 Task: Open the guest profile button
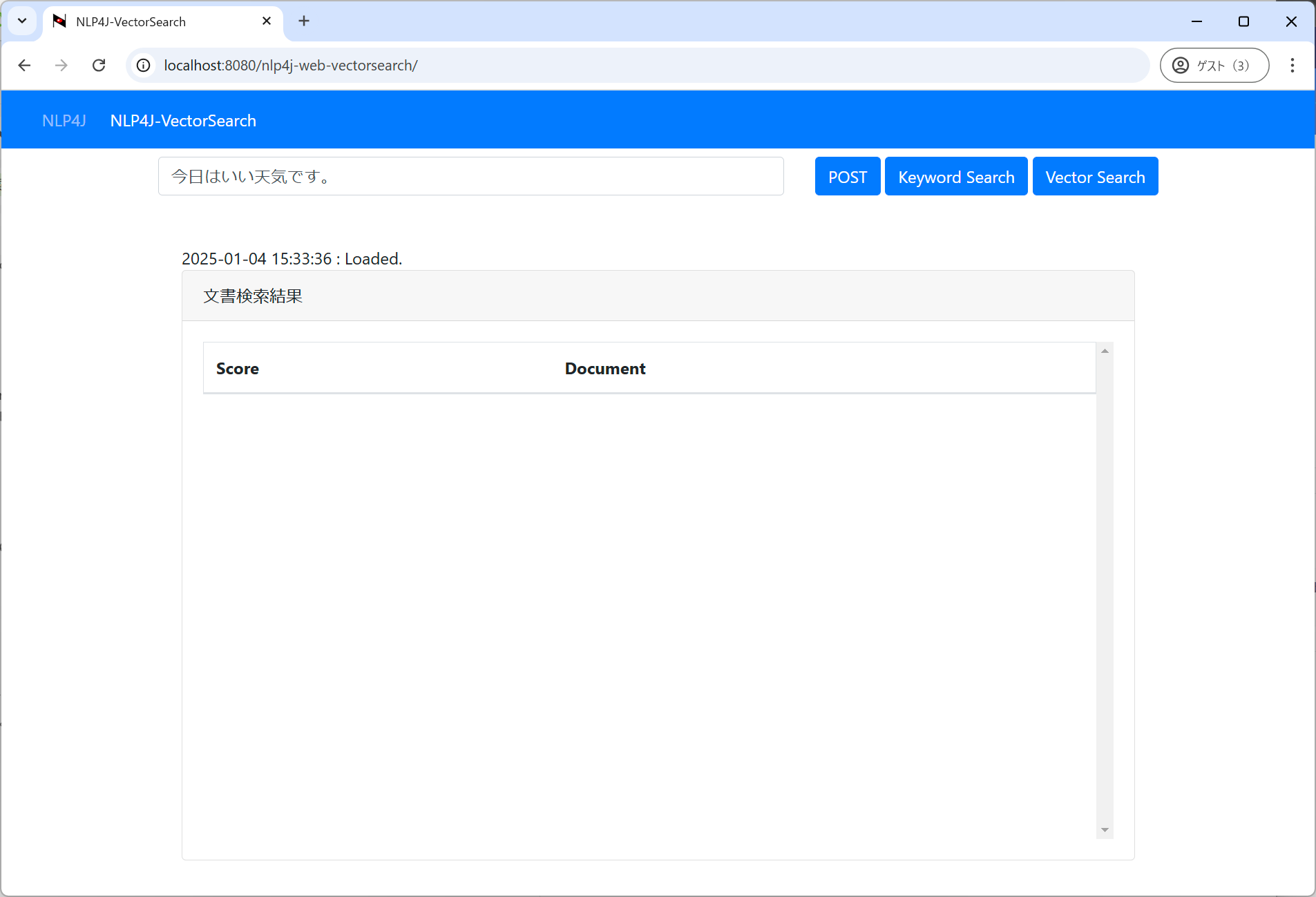pyautogui.click(x=1214, y=66)
